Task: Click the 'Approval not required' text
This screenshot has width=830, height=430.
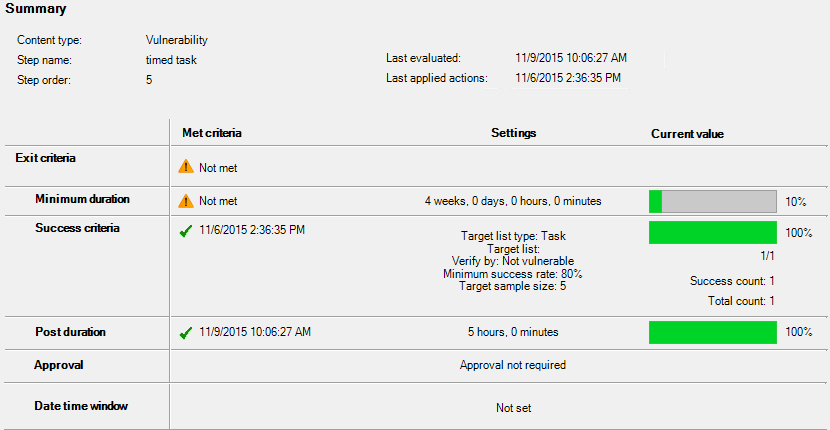Action: click(x=513, y=365)
